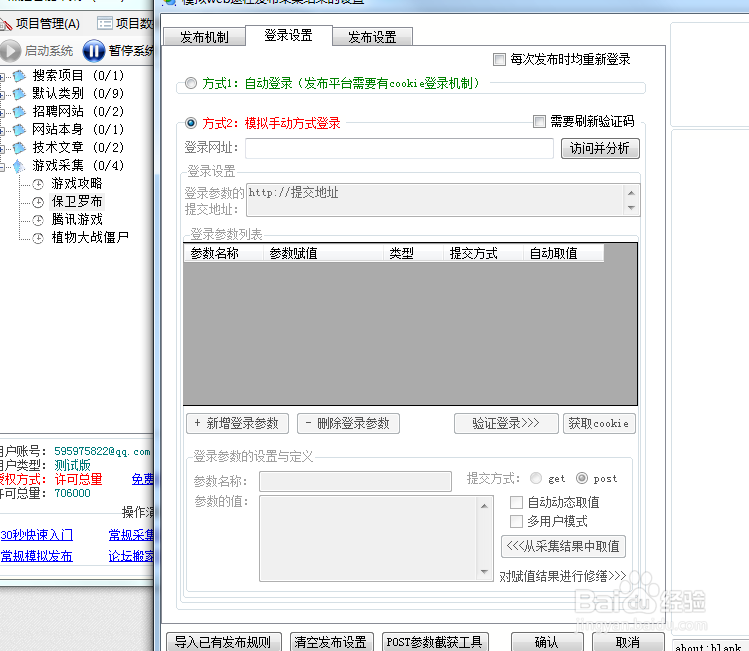Viewport: 749px width, 651px height.
Task: Click the 参数名称 column header
Action: 223,253
